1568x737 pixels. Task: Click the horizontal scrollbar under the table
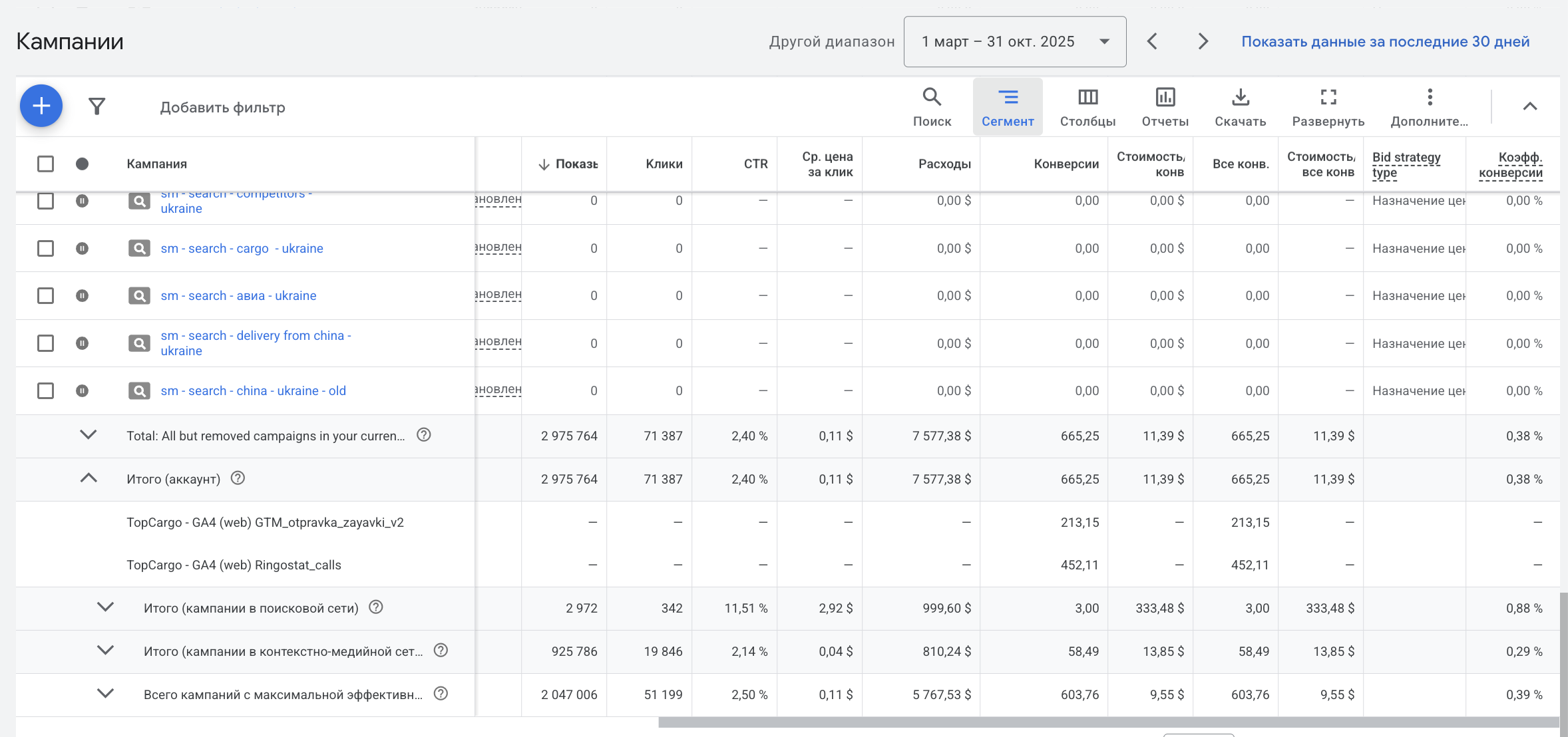1108,722
